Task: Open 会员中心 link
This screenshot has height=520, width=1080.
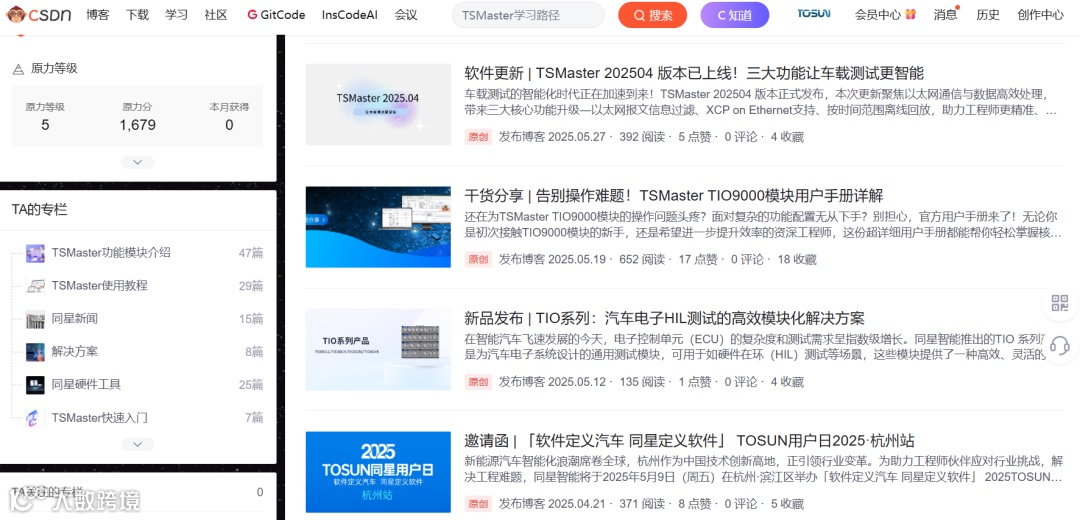Action: [x=884, y=14]
